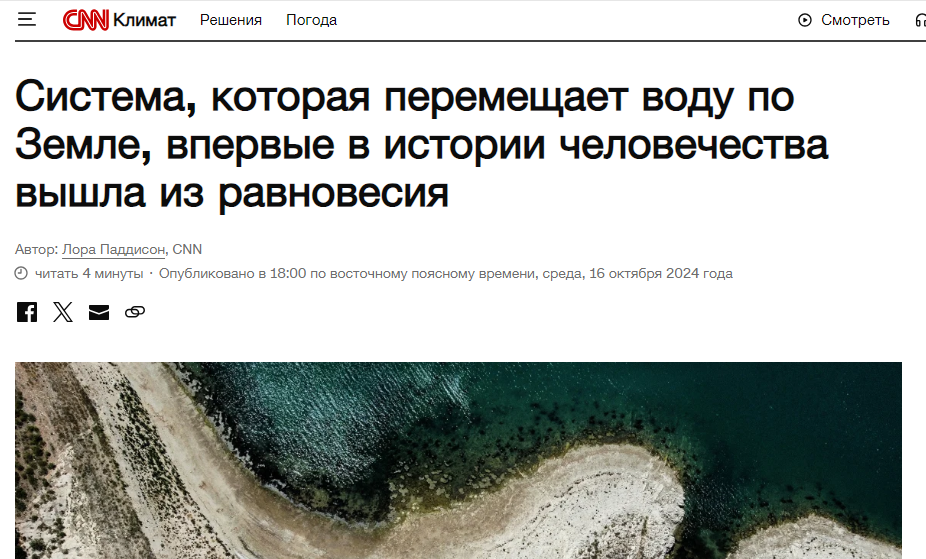926x559 pixels.
Task: Go to the Решения section
Action: tap(231, 20)
